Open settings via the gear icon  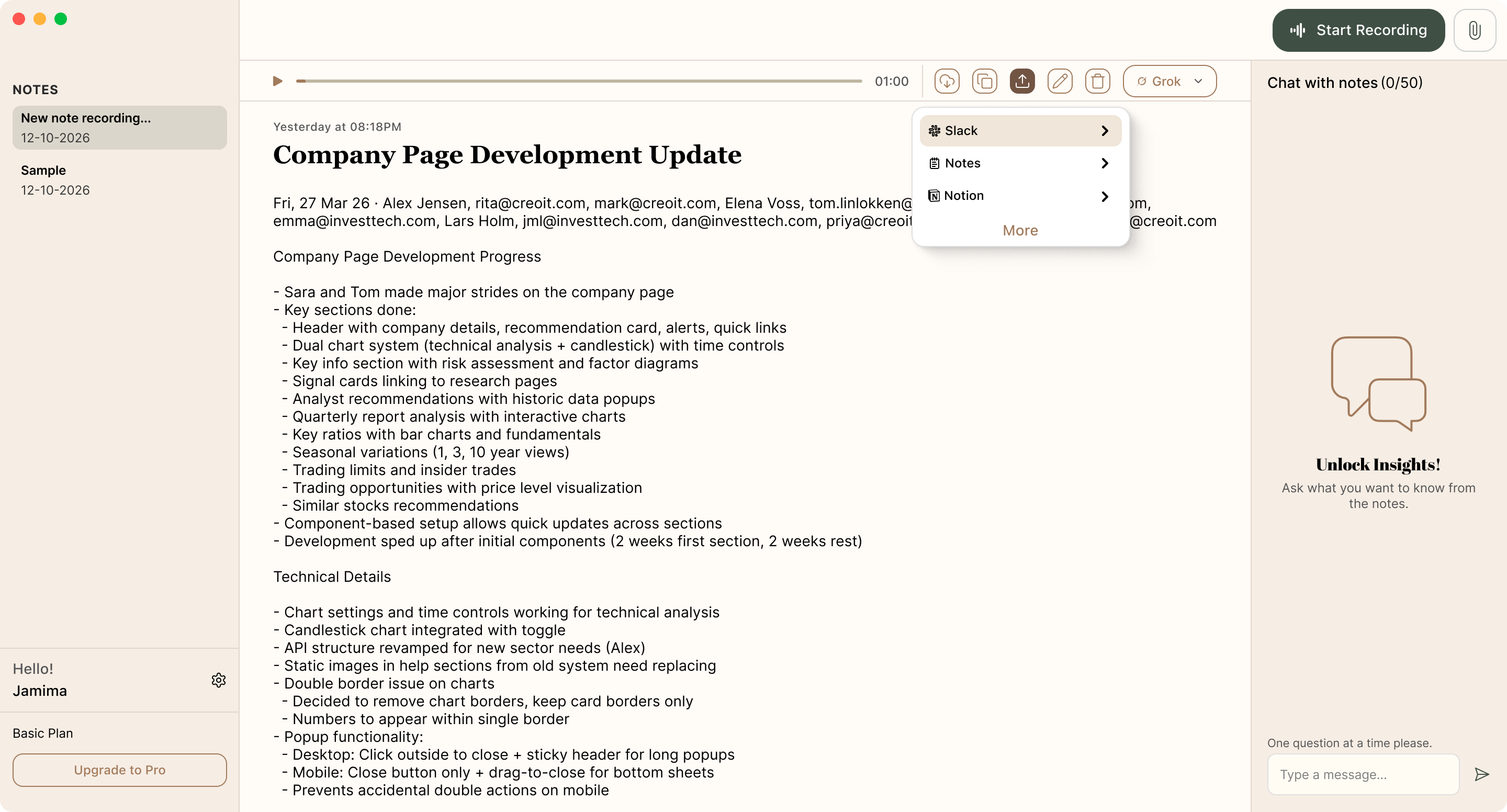click(x=219, y=680)
